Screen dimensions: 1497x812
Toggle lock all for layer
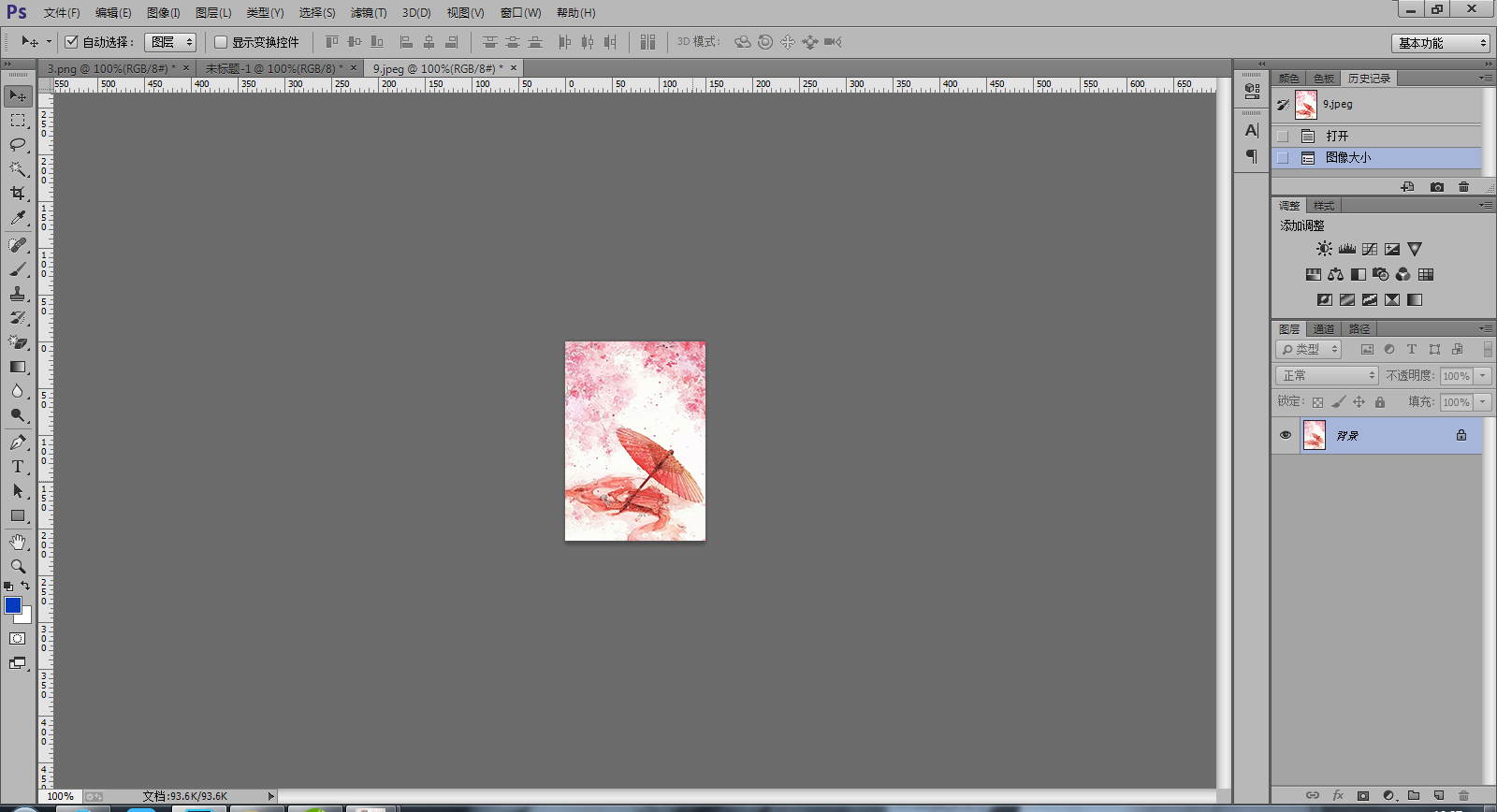pos(1380,402)
